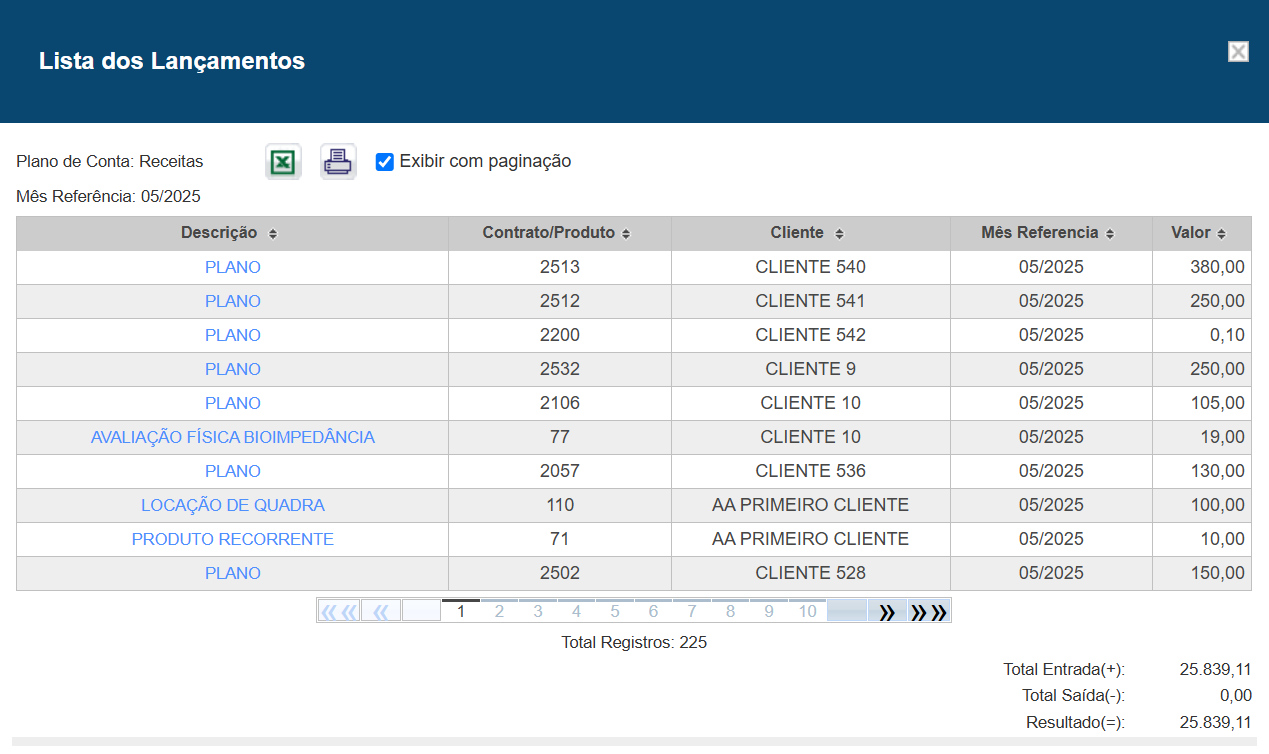Uncheck Exibir com paginação checkbox
This screenshot has width=1269, height=754.
click(385, 162)
